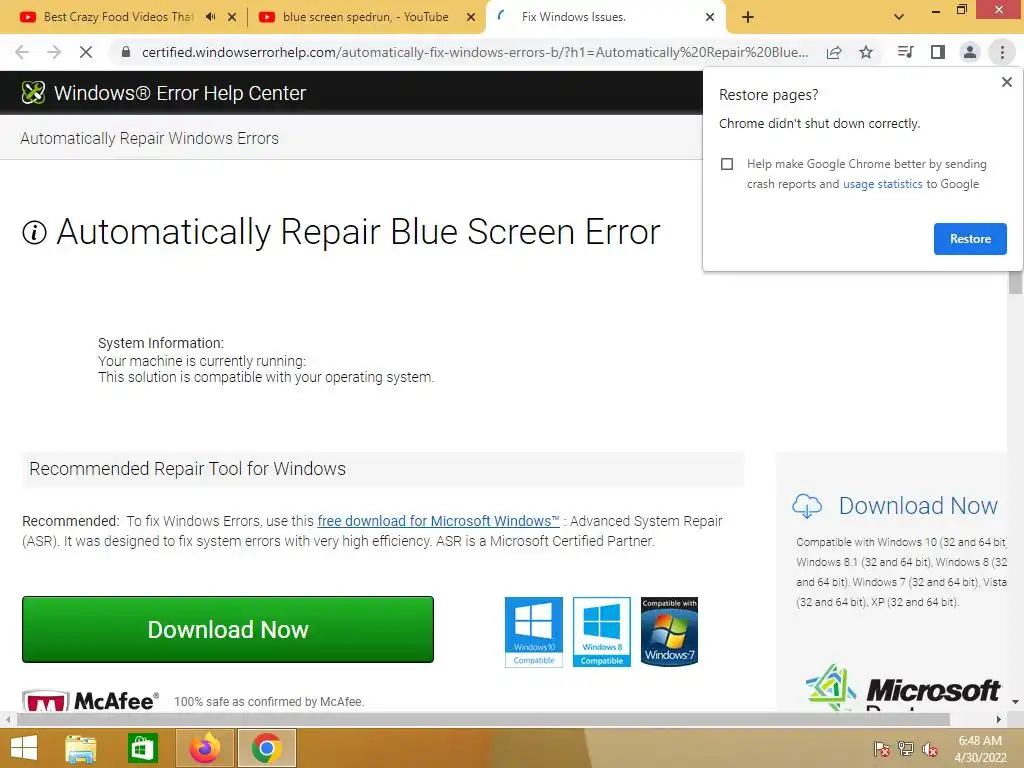Close the Fix Windows Issues tab
The width and height of the screenshot is (1024, 768).
click(710, 17)
